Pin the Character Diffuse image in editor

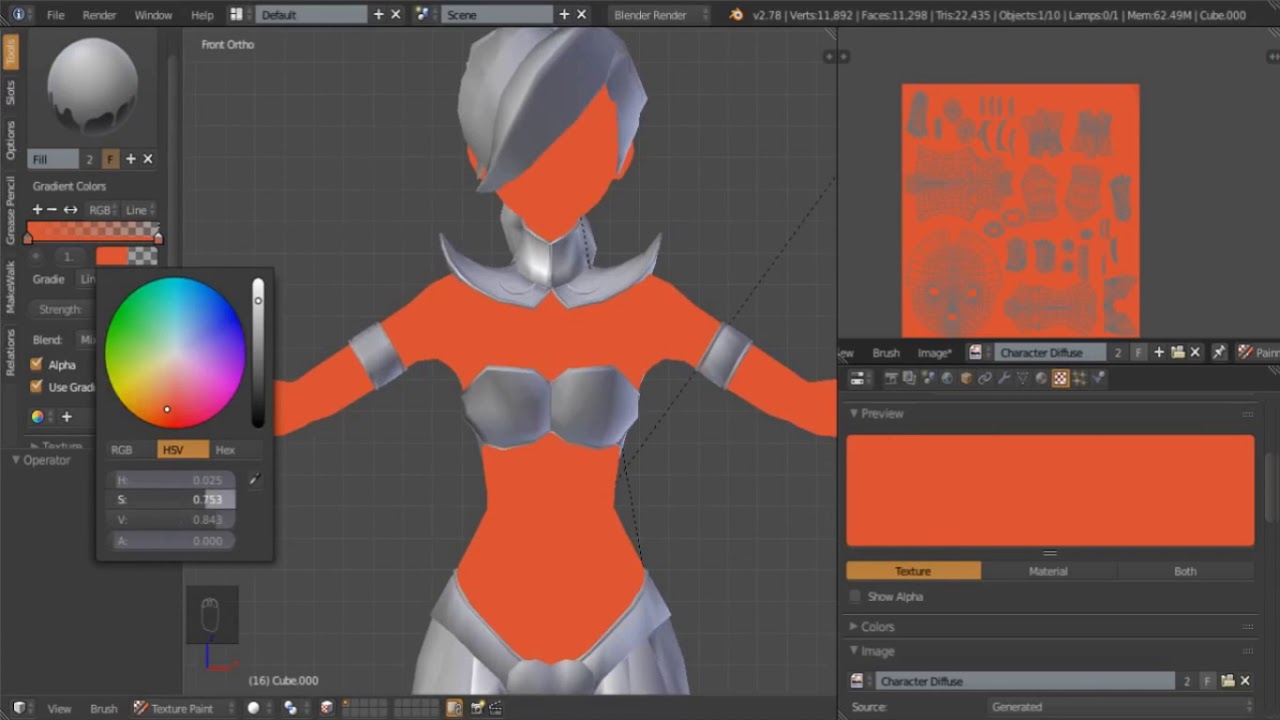click(x=1219, y=352)
